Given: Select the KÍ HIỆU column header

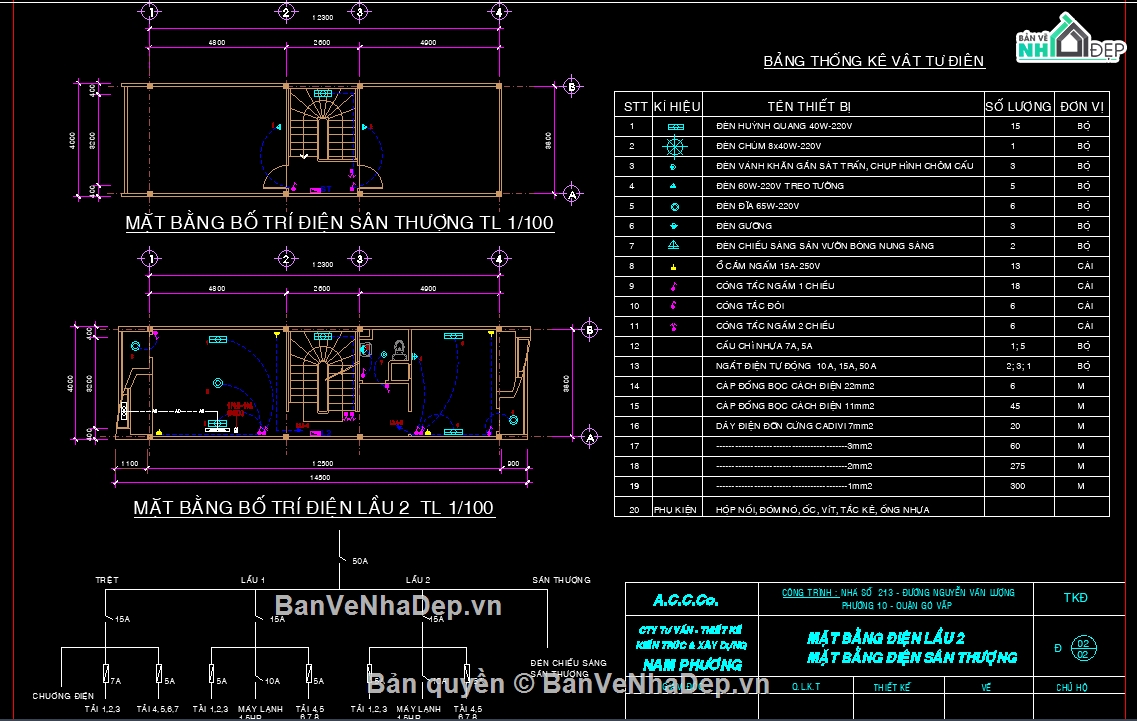Looking at the screenshot, I should pyautogui.click(x=677, y=107).
